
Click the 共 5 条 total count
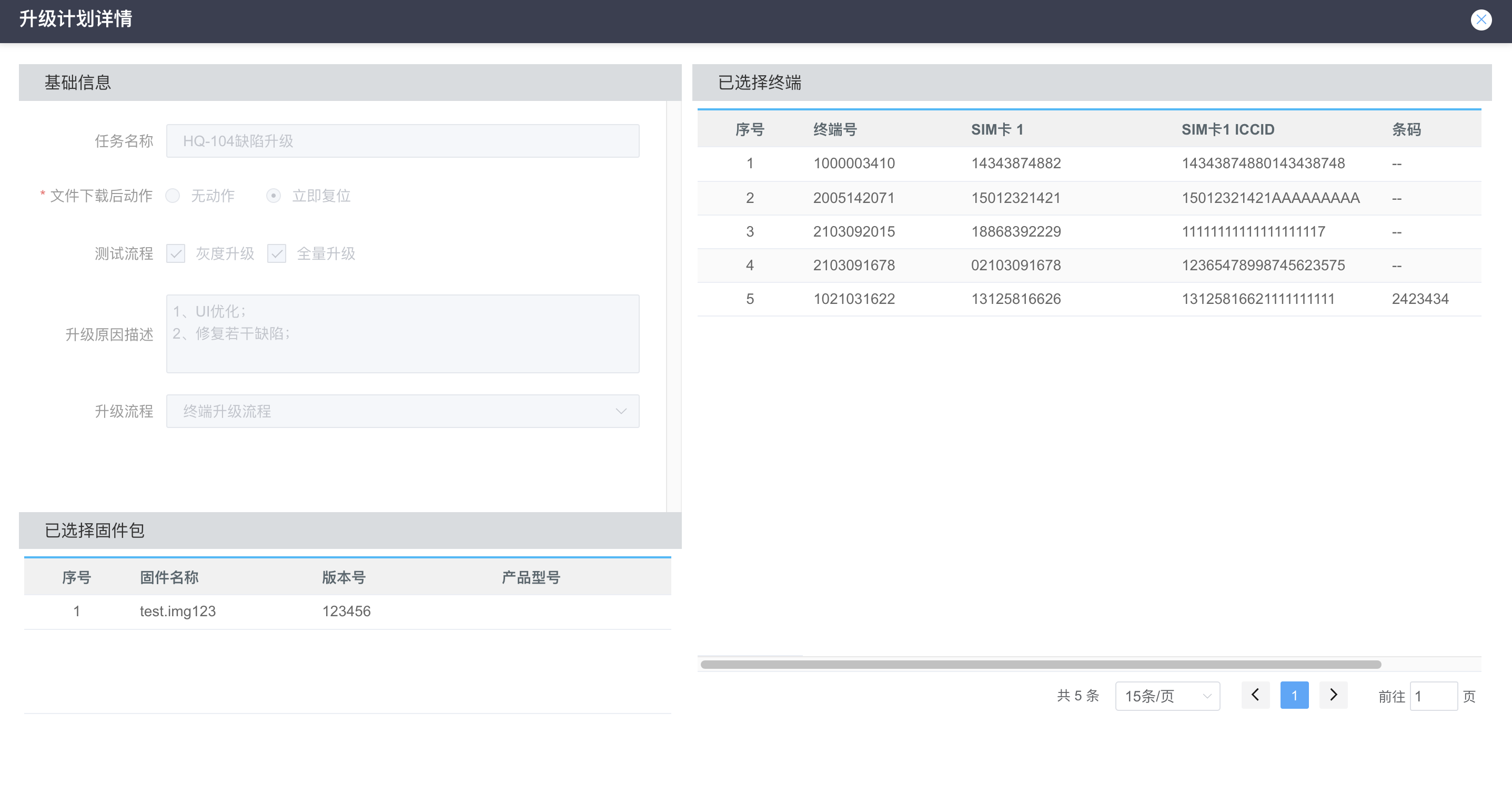tap(1077, 696)
